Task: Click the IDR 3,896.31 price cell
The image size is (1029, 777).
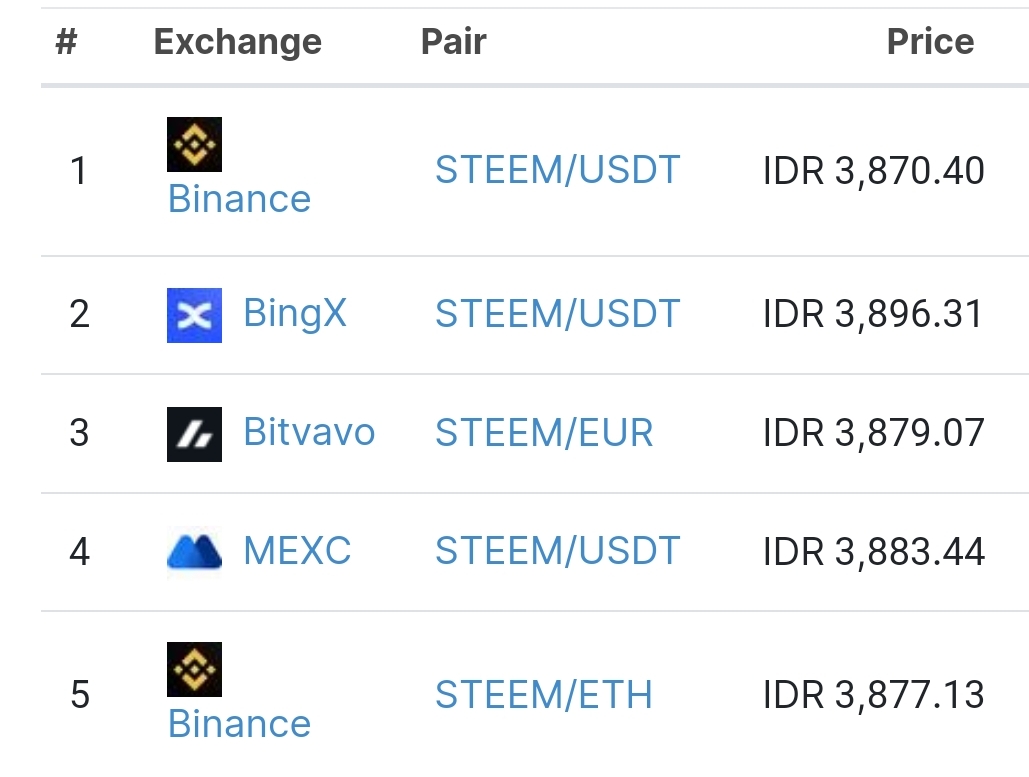Action: point(873,314)
